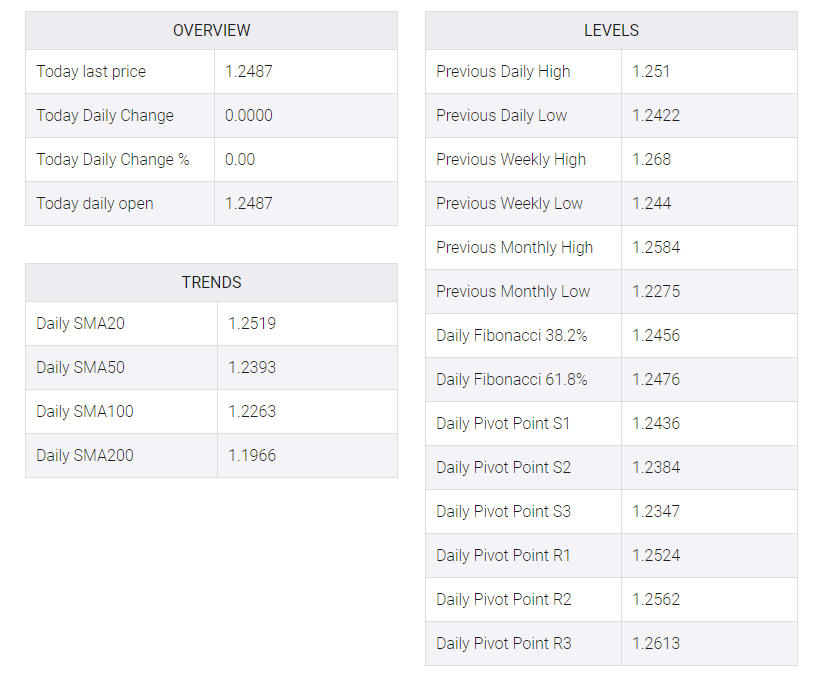Image resolution: width=822 pixels, height=681 pixels.
Task: Select the Previous Daily Low label
Action: click(x=502, y=115)
